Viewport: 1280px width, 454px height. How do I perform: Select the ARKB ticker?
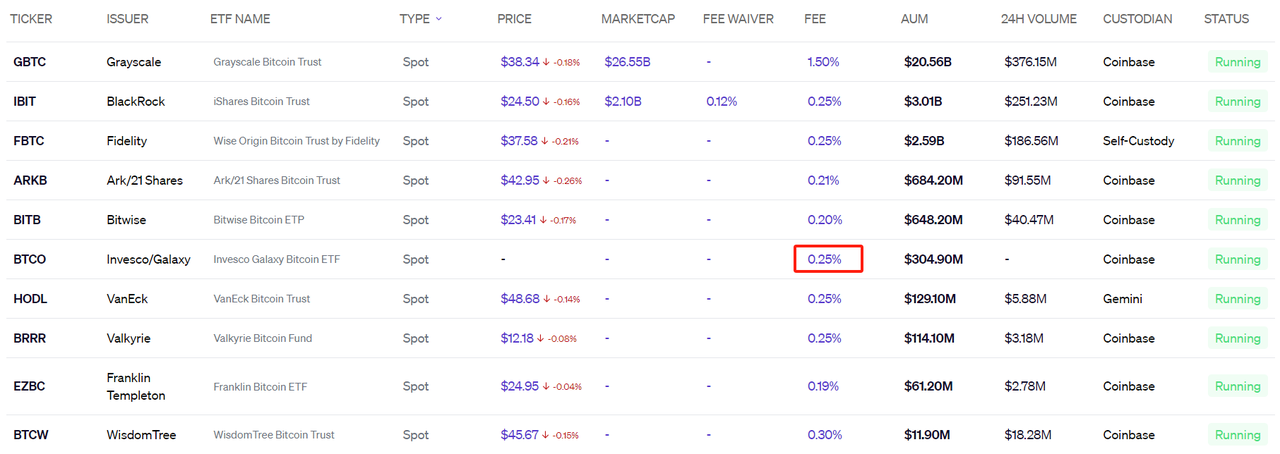click(29, 180)
